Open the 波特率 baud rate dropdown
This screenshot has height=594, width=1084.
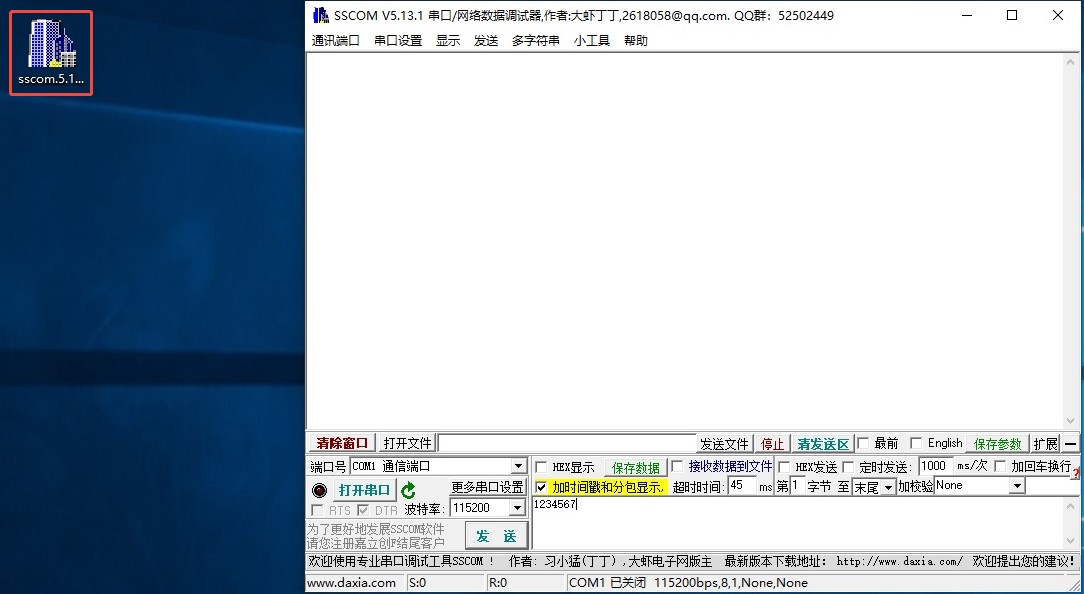tap(518, 506)
